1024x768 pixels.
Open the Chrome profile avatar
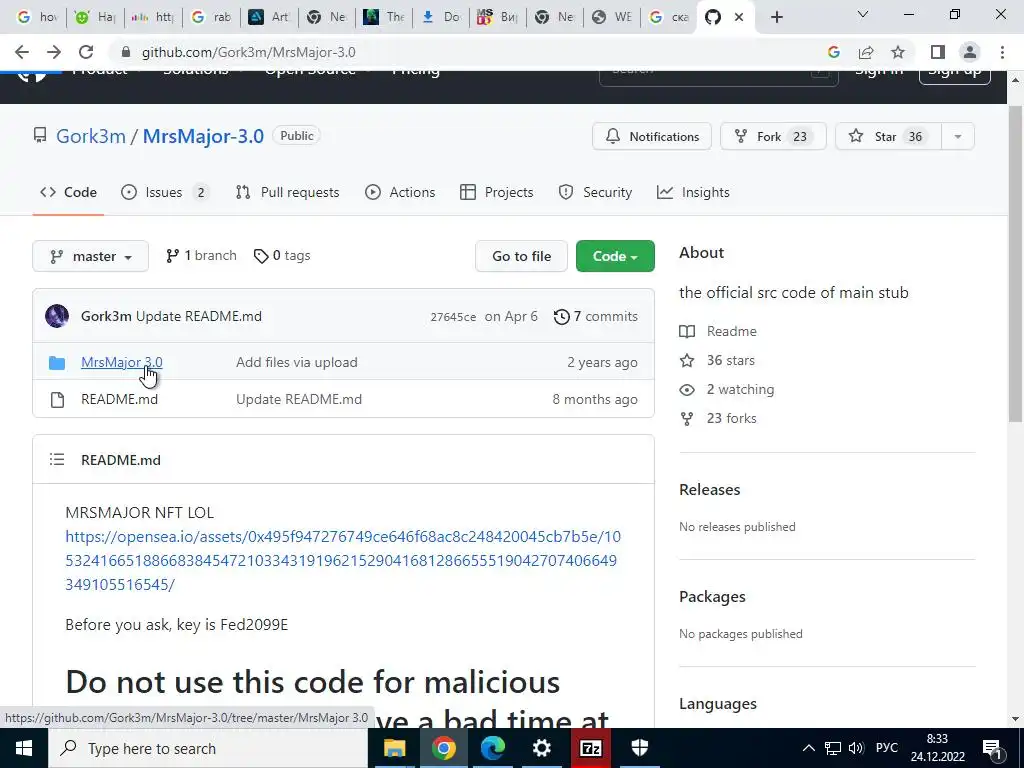click(970, 52)
